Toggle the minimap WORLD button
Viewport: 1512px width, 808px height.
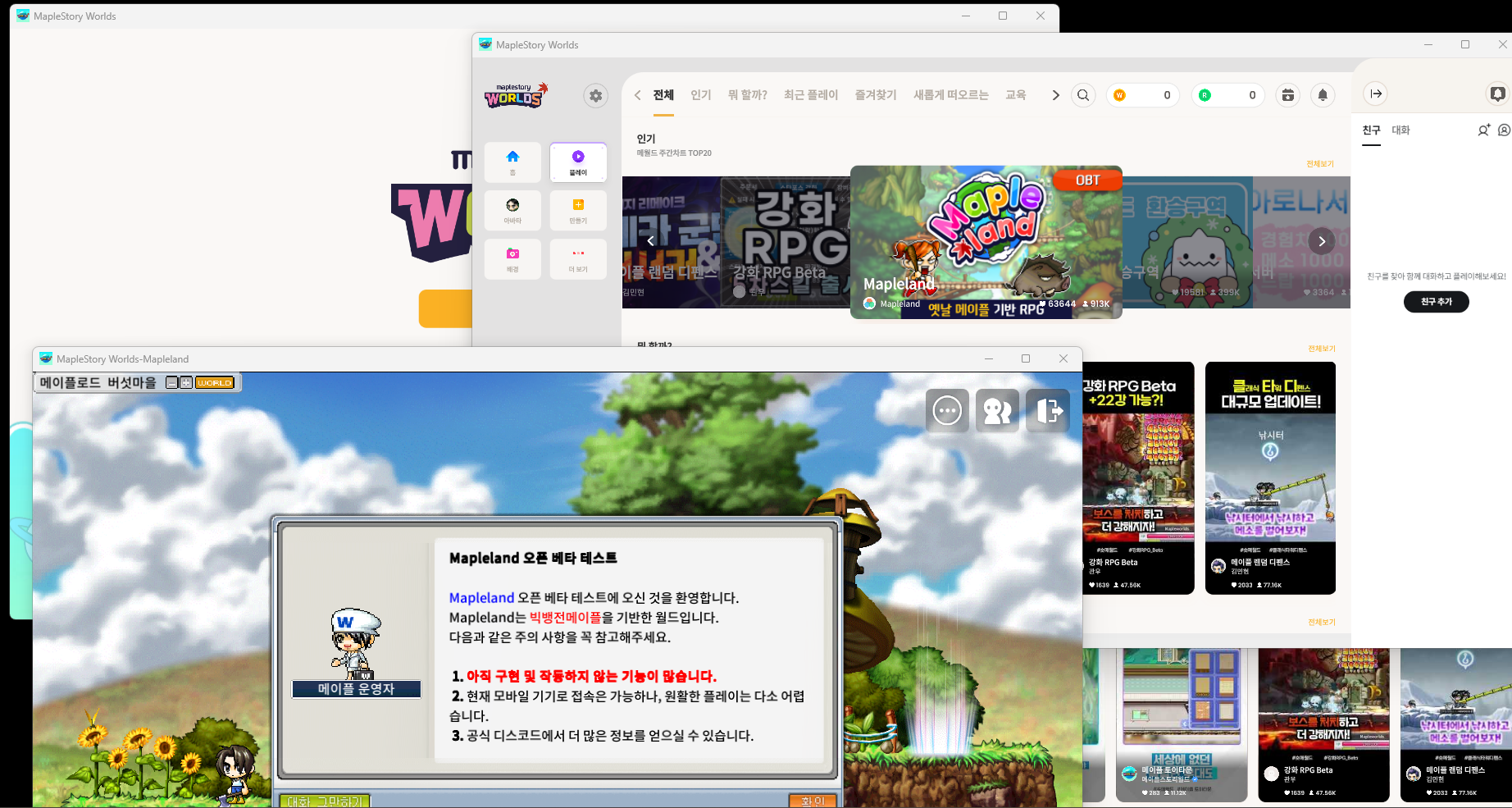pyautogui.click(x=215, y=383)
